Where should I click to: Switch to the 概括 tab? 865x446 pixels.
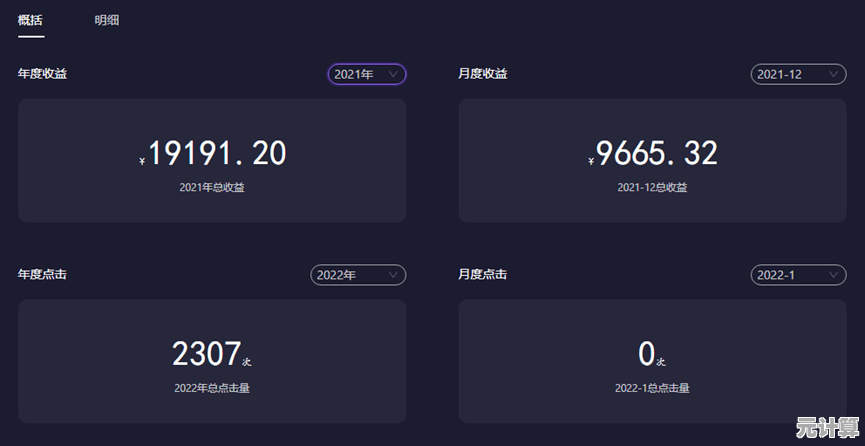(x=31, y=21)
